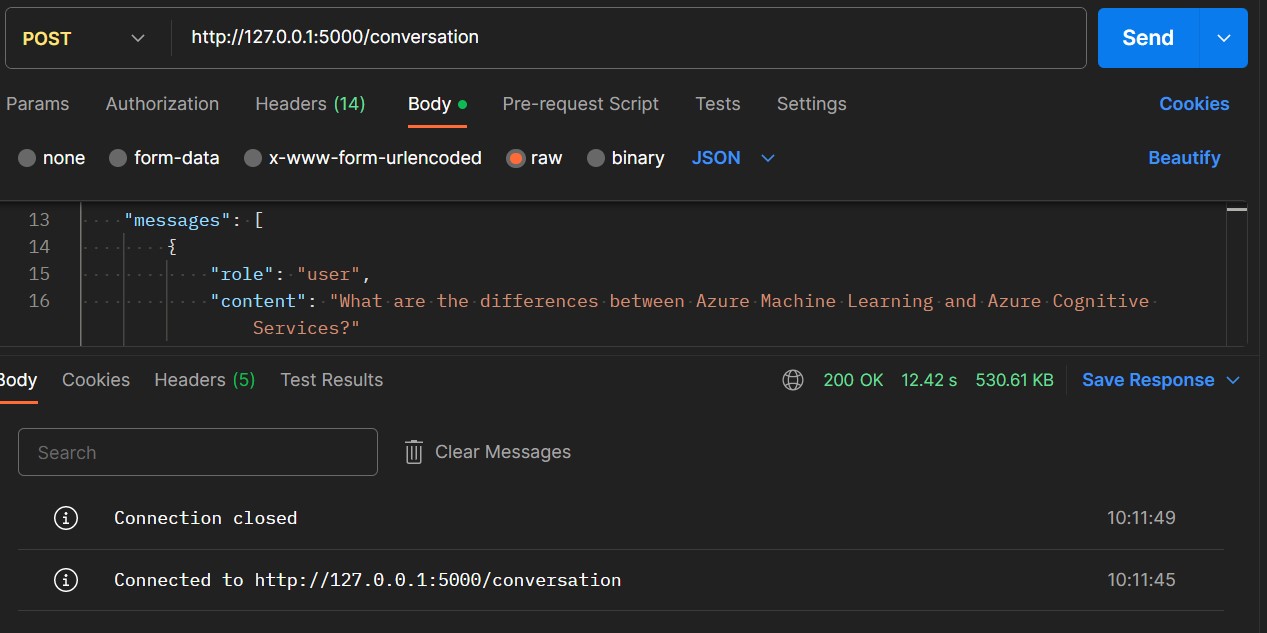The height and width of the screenshot is (633, 1267).
Task: Click the info icon next to Connection closed
Action: click(x=66, y=518)
